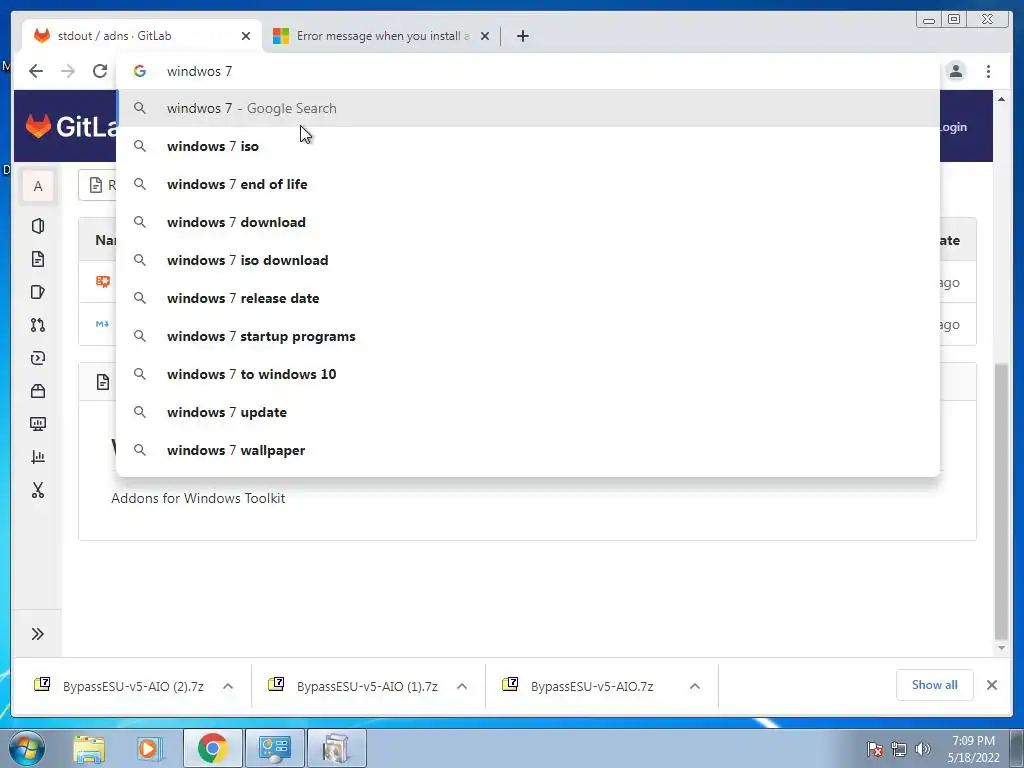Open the Chrome profile icon

pyautogui.click(x=956, y=71)
